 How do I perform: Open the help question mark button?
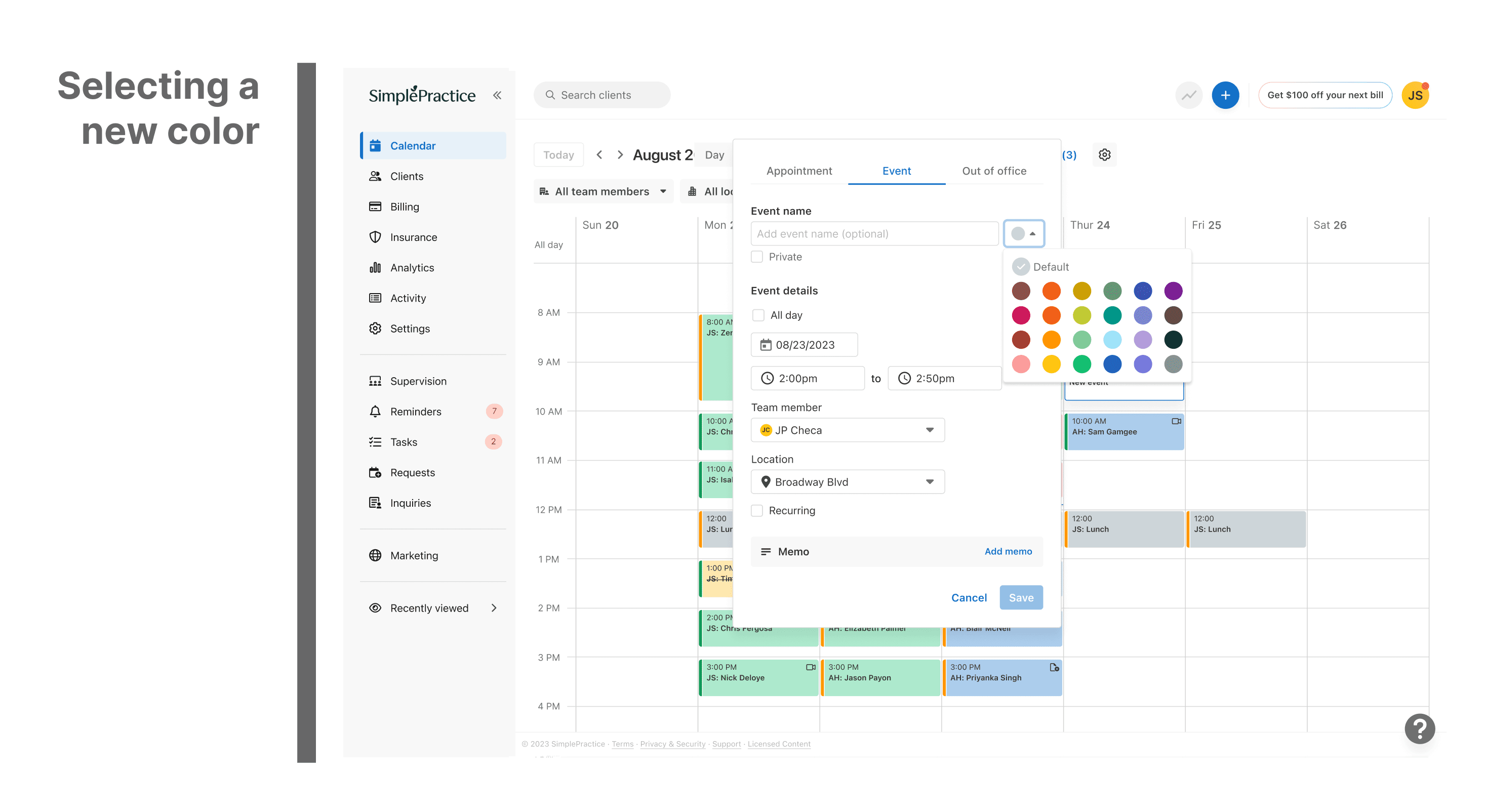[x=1419, y=728]
